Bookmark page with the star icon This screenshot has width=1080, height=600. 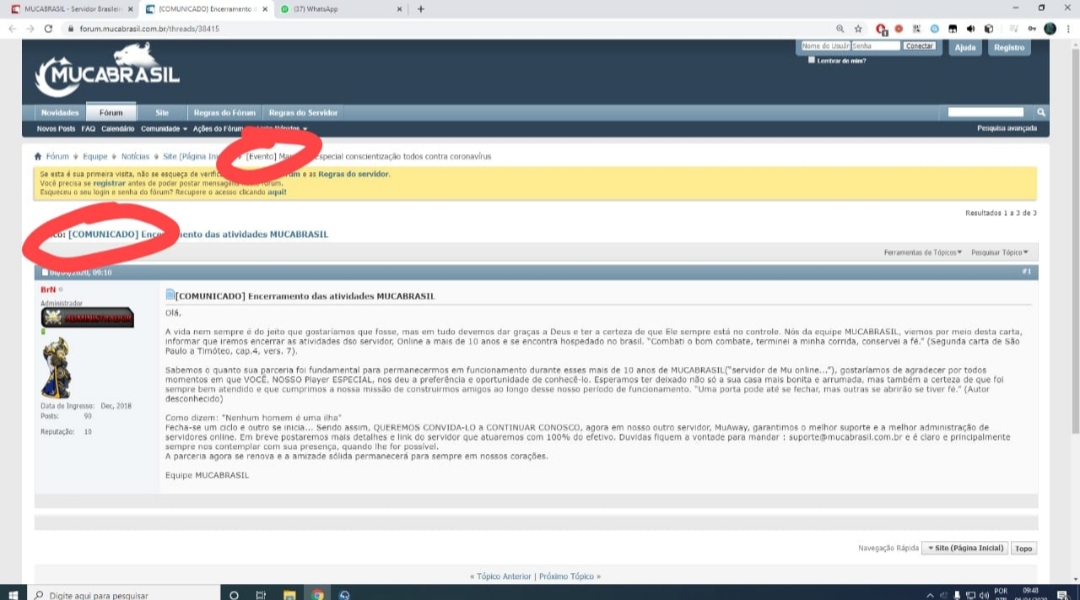pos(858,29)
